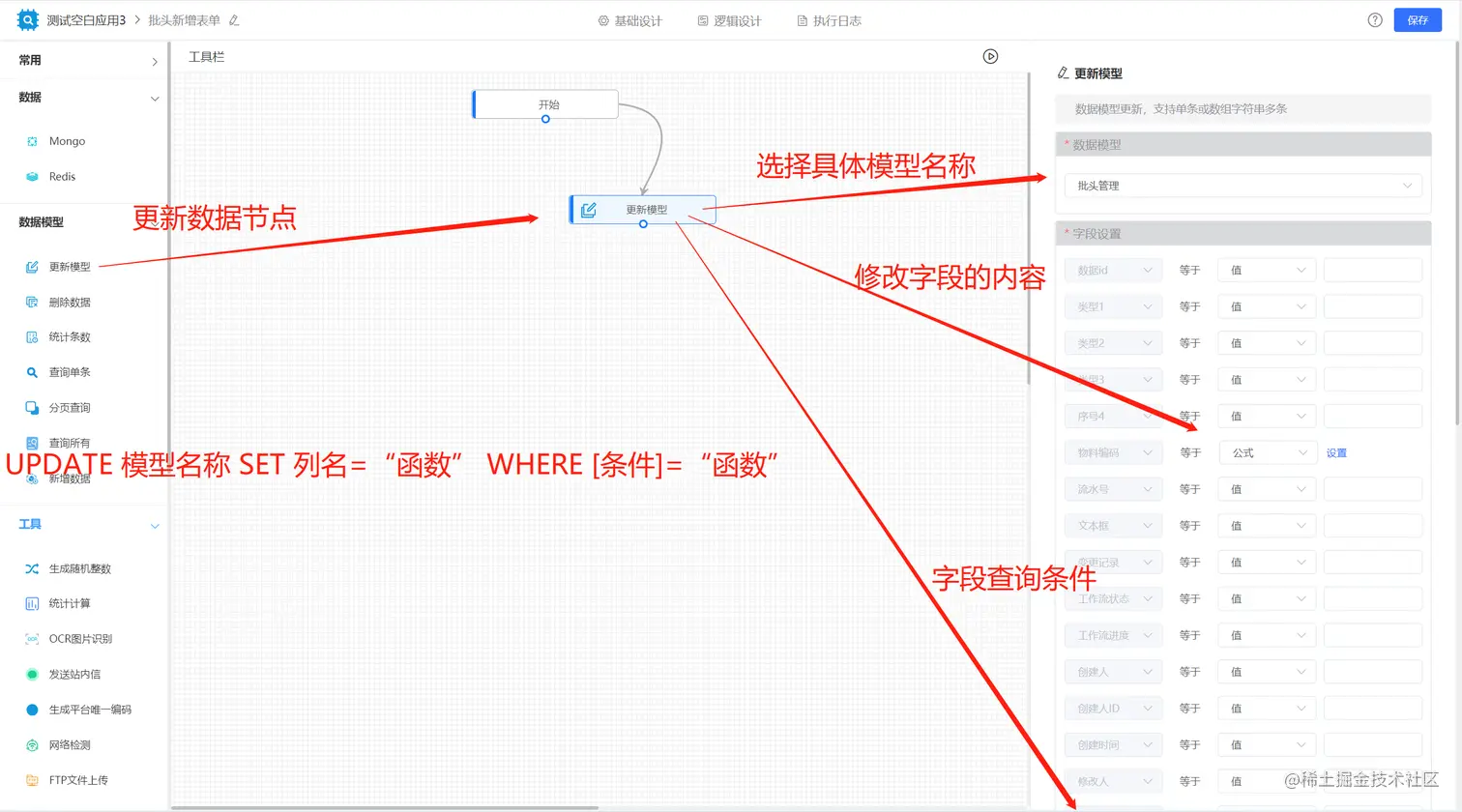Click the 查询所有 icon
Viewport: 1462px width, 812px height.
(x=32, y=443)
